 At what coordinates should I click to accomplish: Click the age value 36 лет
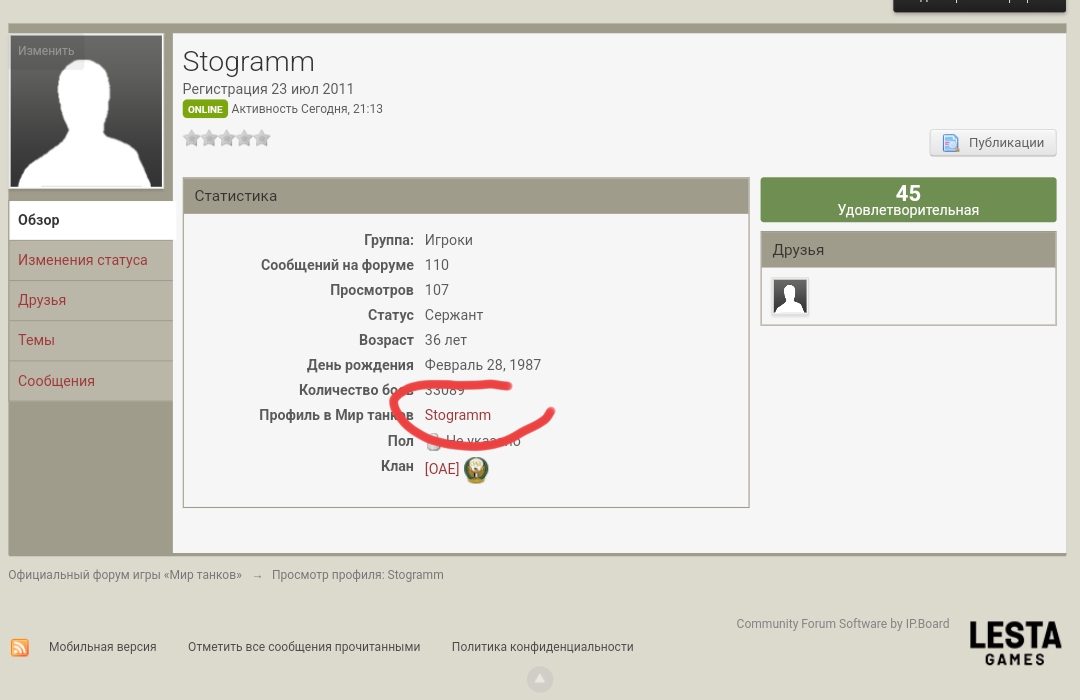coord(446,340)
